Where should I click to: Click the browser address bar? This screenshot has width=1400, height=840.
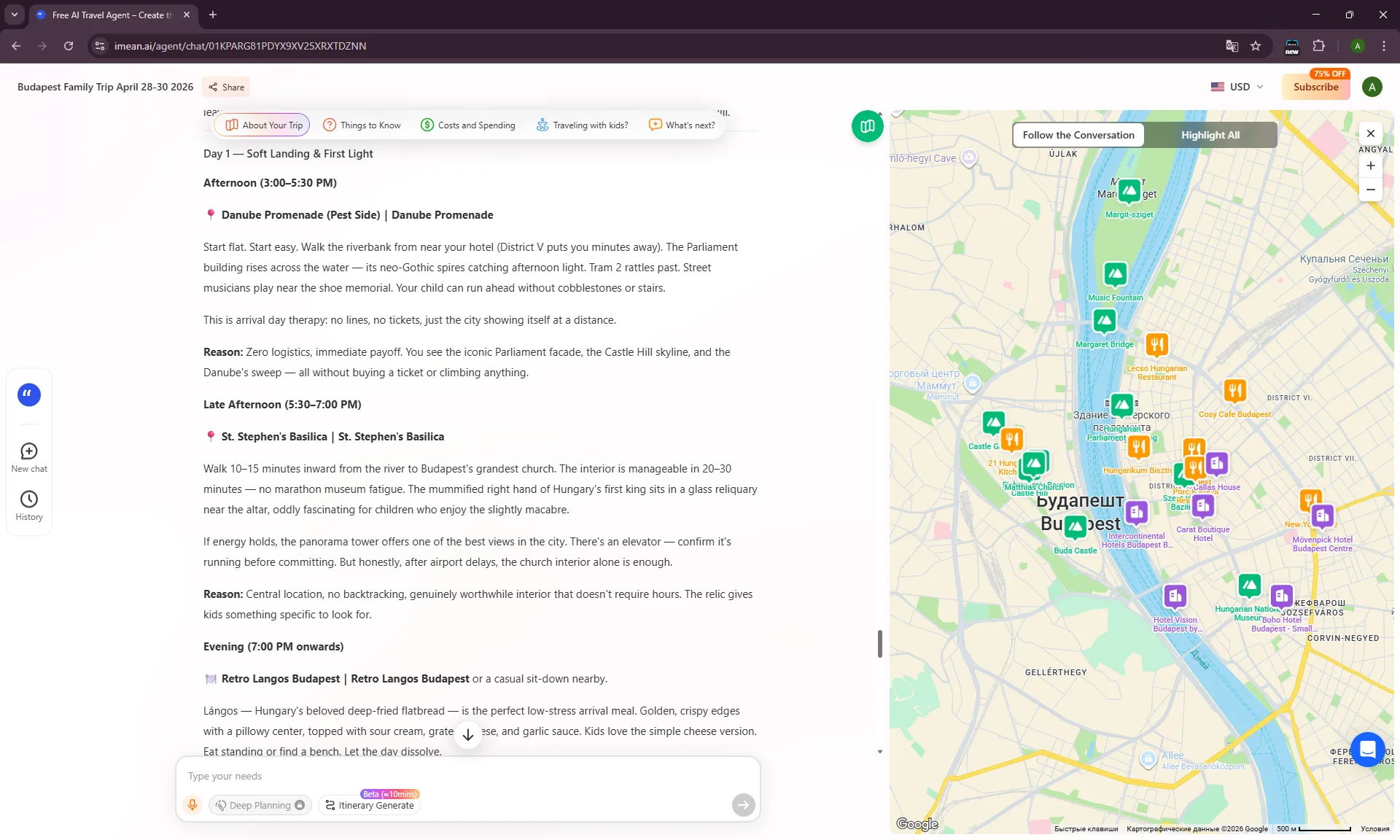(656, 46)
